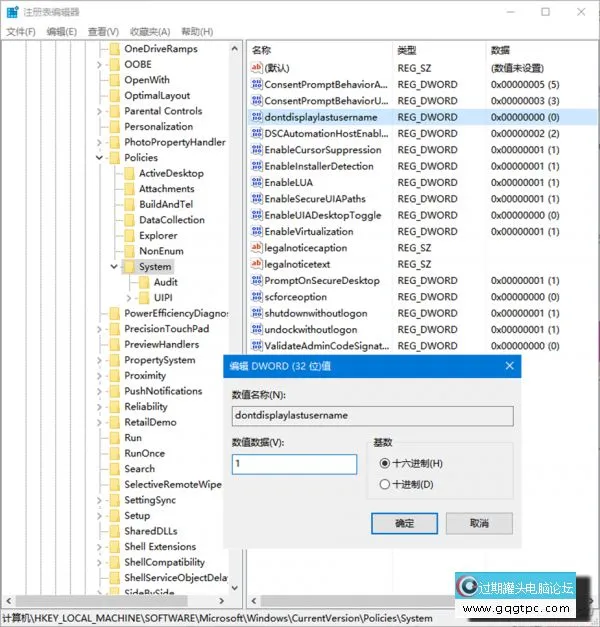The width and height of the screenshot is (600, 627).
Task: Select the 十进制 decimal radio button
Action: (385, 485)
